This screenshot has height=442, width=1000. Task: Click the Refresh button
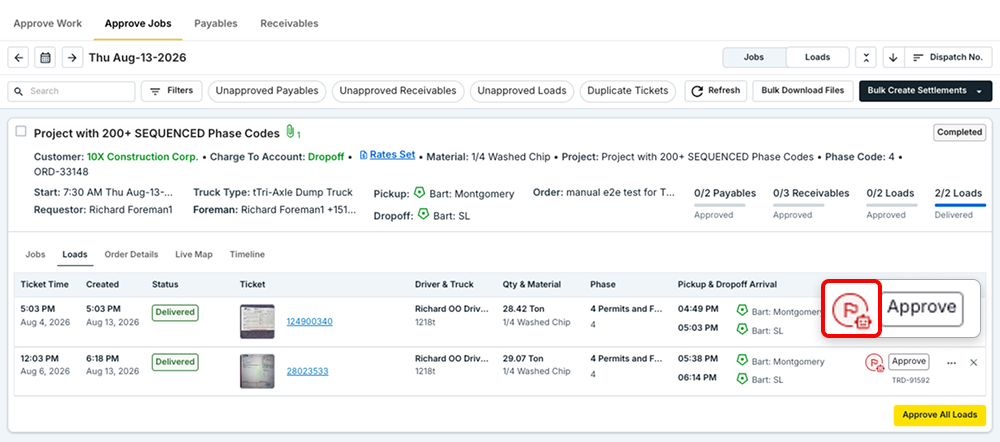716,91
